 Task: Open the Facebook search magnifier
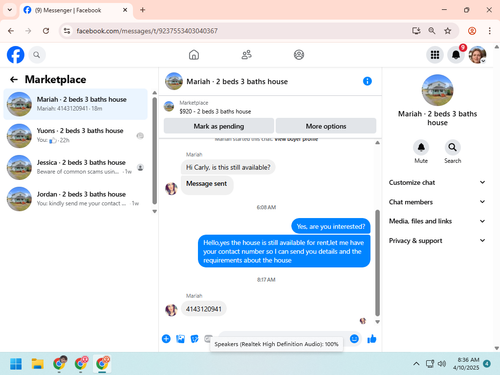(x=37, y=55)
